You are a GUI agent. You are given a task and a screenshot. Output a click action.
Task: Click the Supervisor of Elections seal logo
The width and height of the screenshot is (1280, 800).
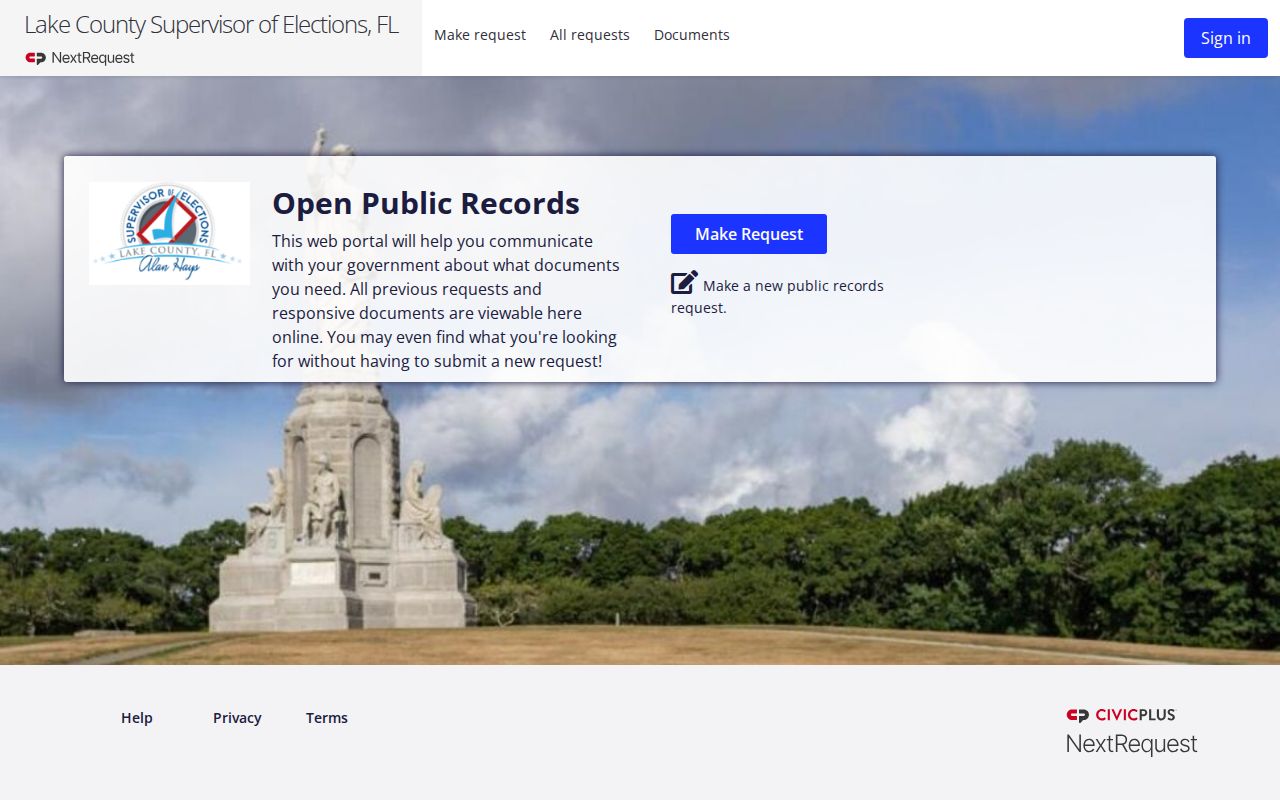point(169,233)
